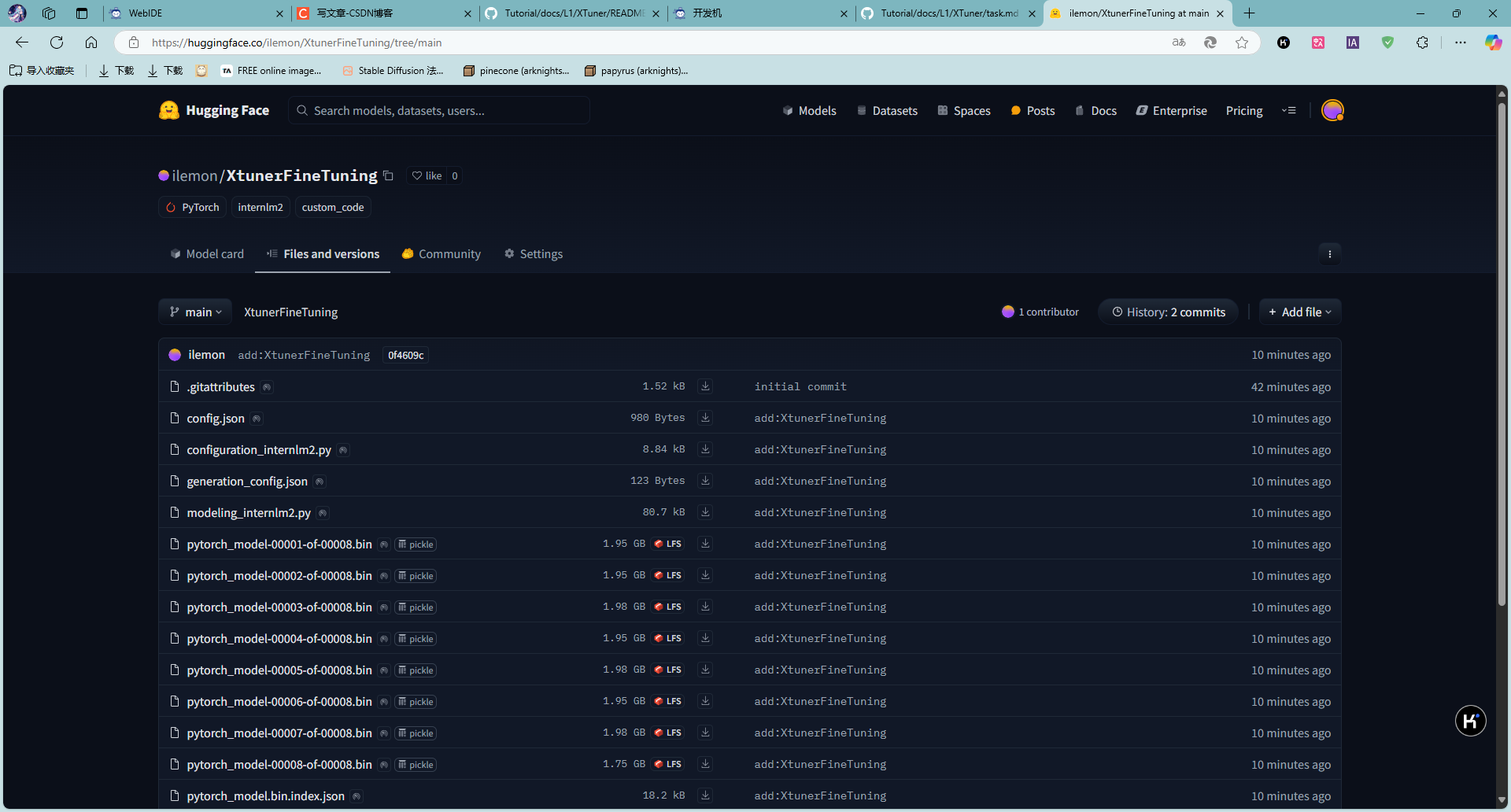Open Posts in the navigation bar
1511x812 pixels.
pyautogui.click(x=1033, y=111)
